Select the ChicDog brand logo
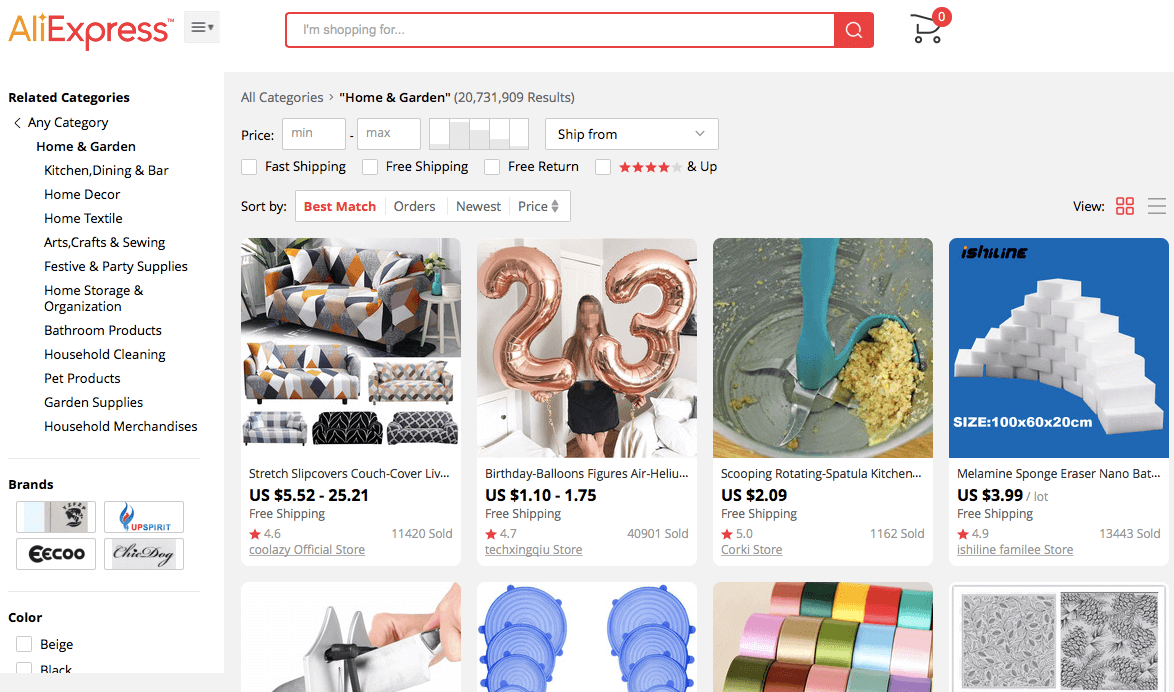The width and height of the screenshot is (1174, 692). click(x=144, y=553)
